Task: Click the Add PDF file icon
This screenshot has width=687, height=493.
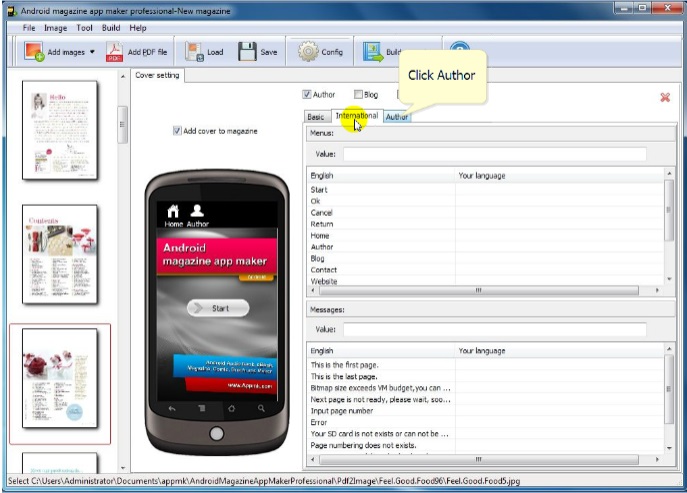Action: (x=114, y=52)
